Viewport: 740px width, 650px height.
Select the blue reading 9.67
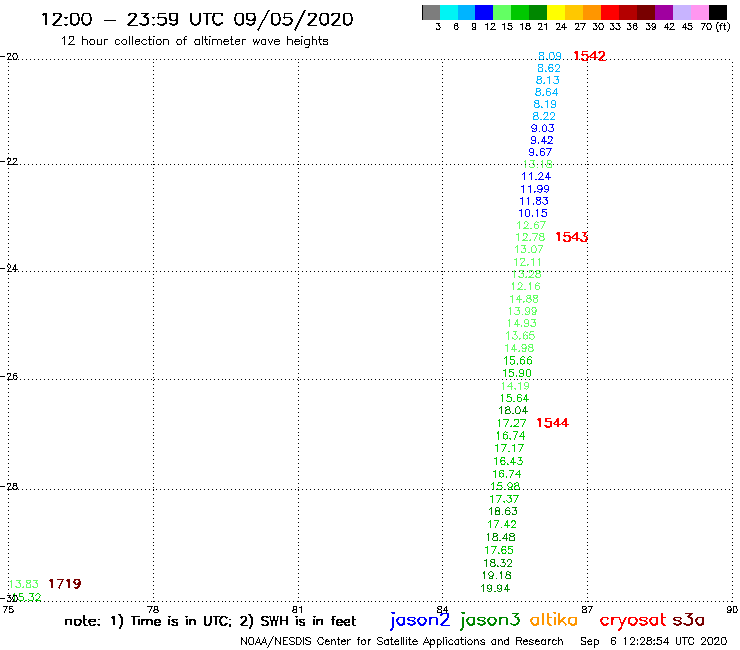[x=540, y=152]
